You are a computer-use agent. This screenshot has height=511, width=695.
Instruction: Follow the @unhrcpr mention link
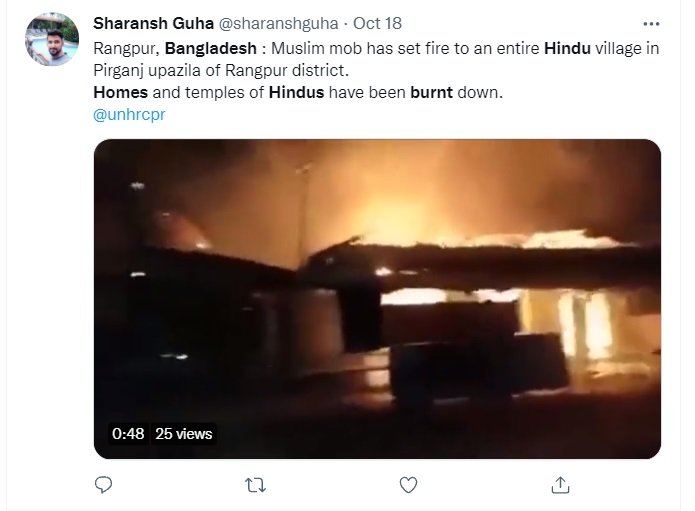(129, 114)
